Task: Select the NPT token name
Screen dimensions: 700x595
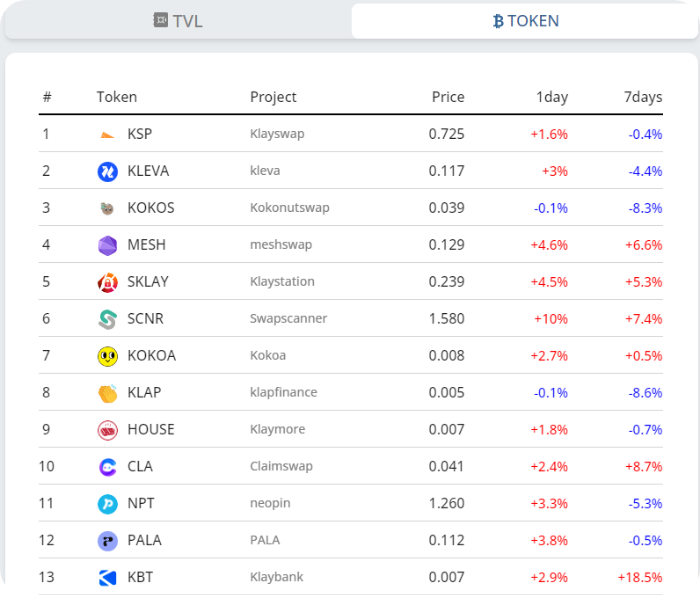Action: [x=141, y=503]
